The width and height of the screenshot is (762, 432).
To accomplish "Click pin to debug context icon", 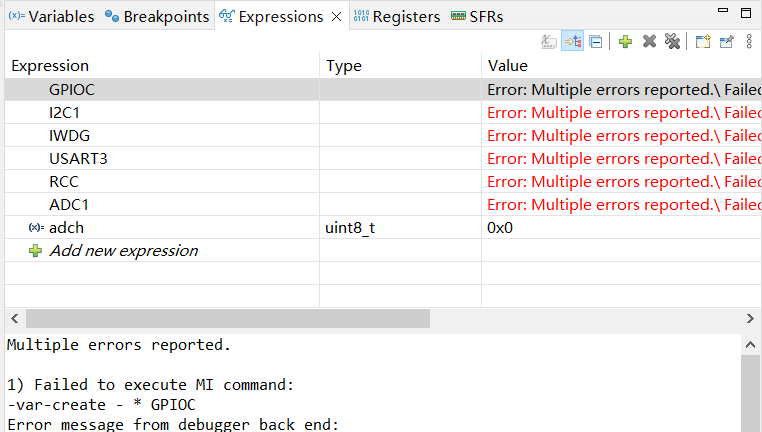I will 727,42.
